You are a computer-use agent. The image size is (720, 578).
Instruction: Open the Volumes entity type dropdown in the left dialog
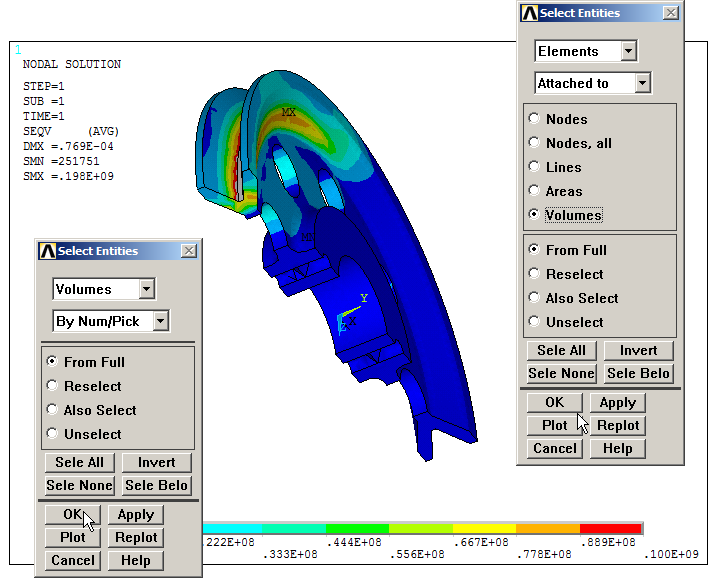(x=146, y=289)
